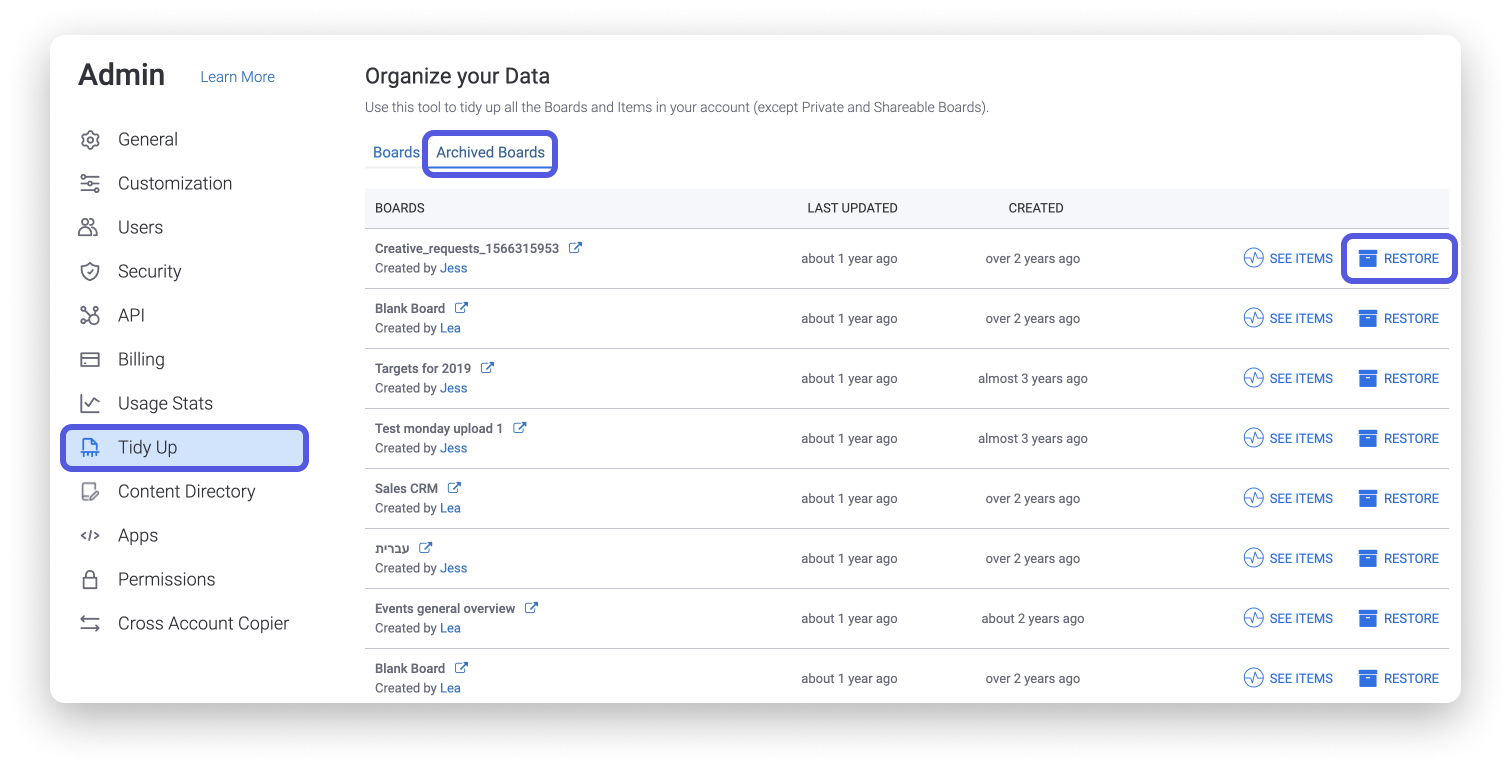The image size is (1511, 768).
Task: Select board name Creative_requests_1566315953
Action: [467, 248]
